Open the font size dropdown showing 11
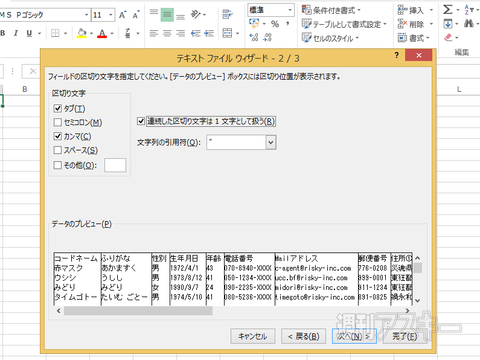This screenshot has height=360, width=480. (111, 15)
